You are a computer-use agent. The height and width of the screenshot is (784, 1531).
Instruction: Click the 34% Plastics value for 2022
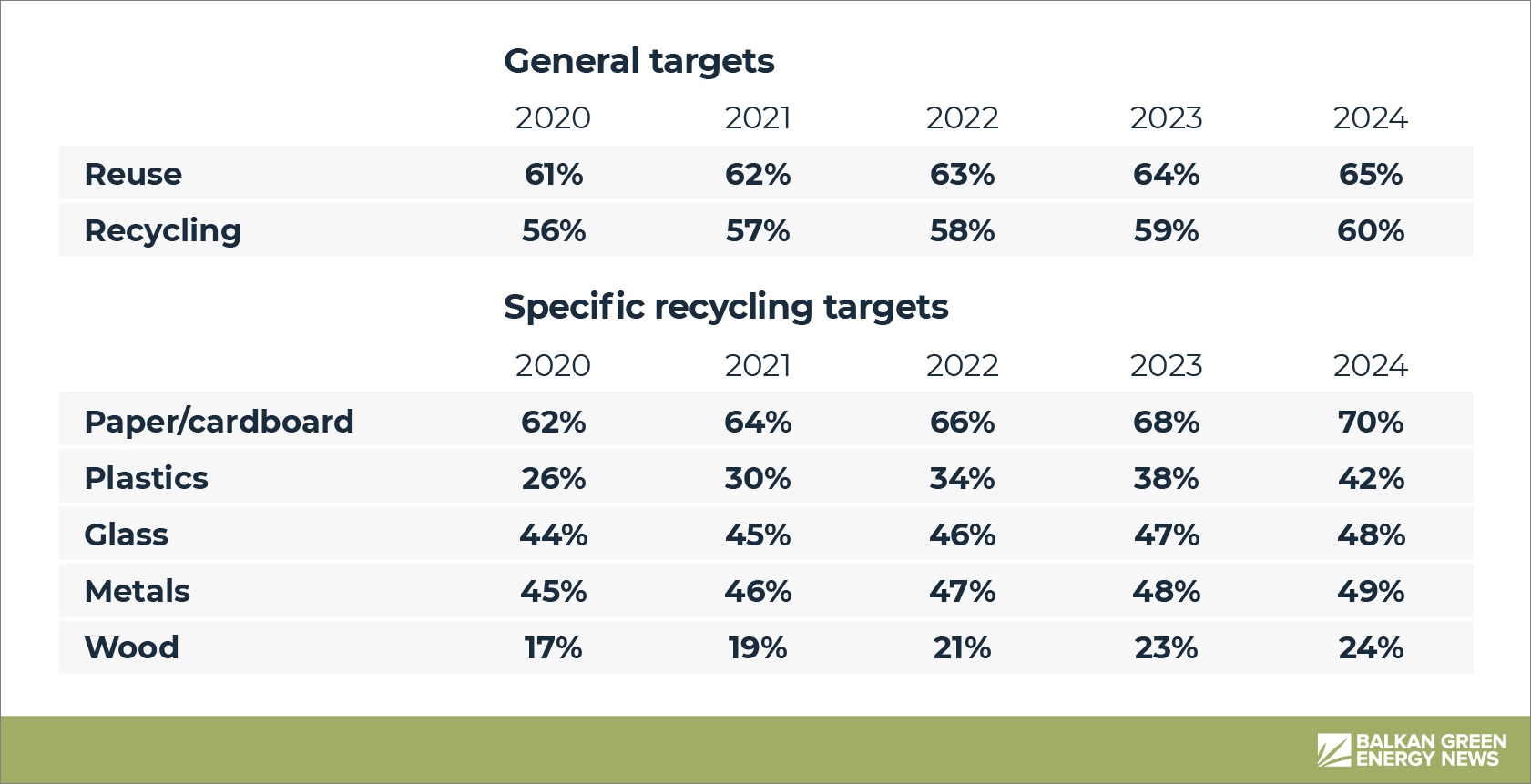click(963, 478)
